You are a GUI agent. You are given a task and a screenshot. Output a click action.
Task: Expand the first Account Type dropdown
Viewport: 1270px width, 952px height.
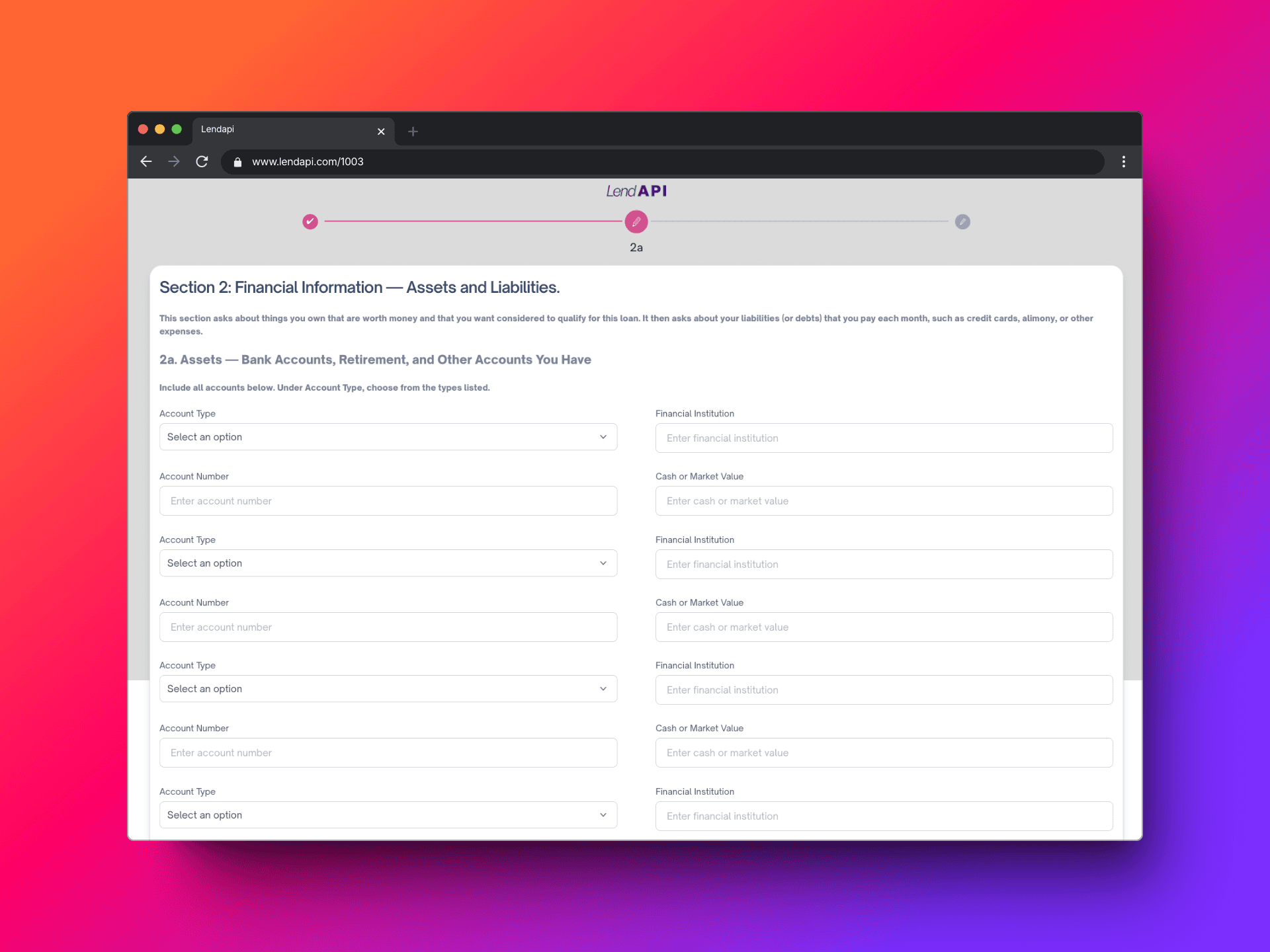coord(389,437)
